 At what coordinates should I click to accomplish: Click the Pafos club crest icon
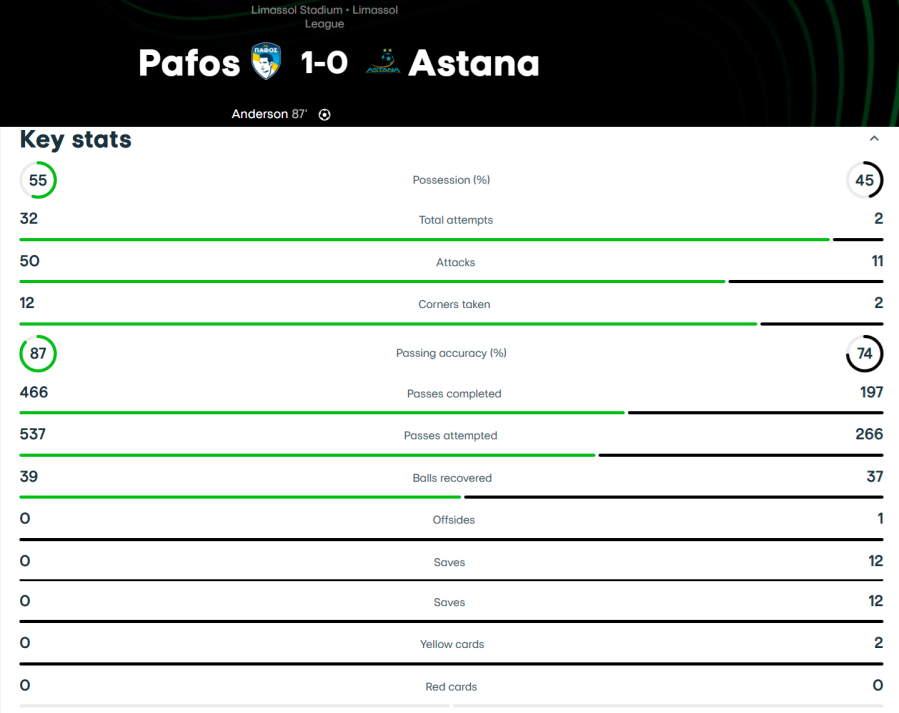pos(266,61)
